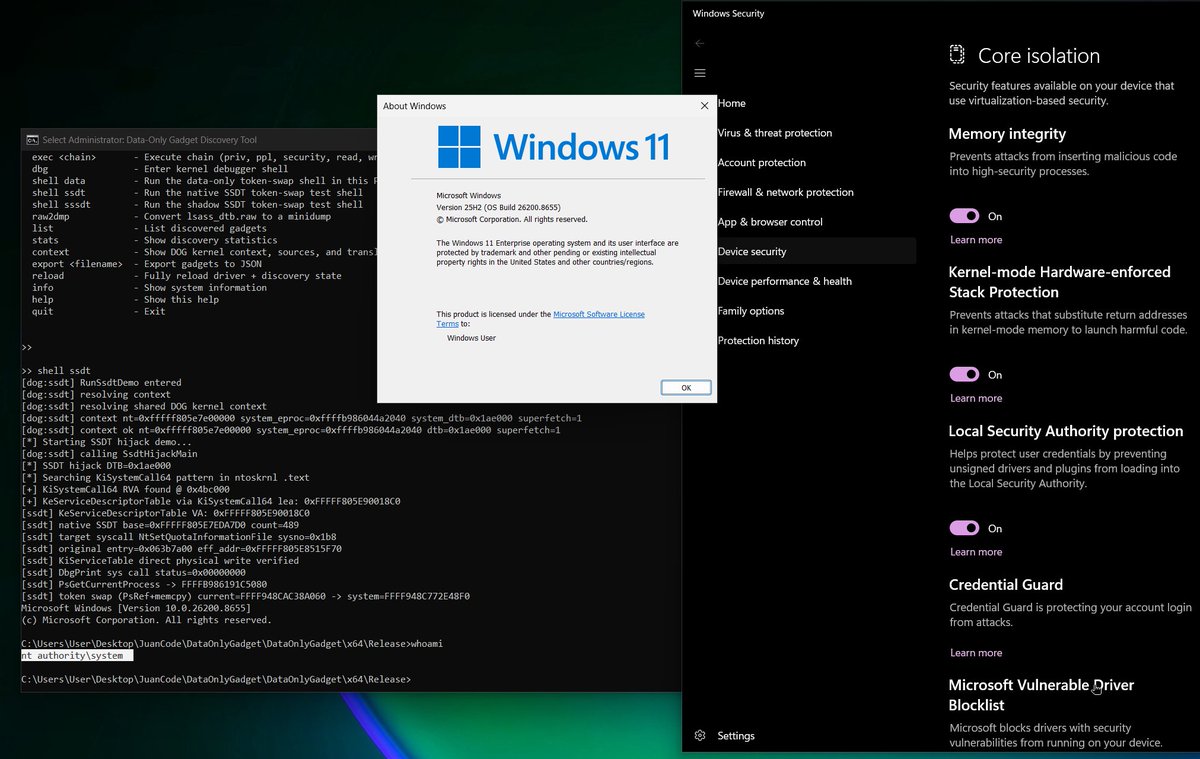Go to Home in Windows Security

731,103
